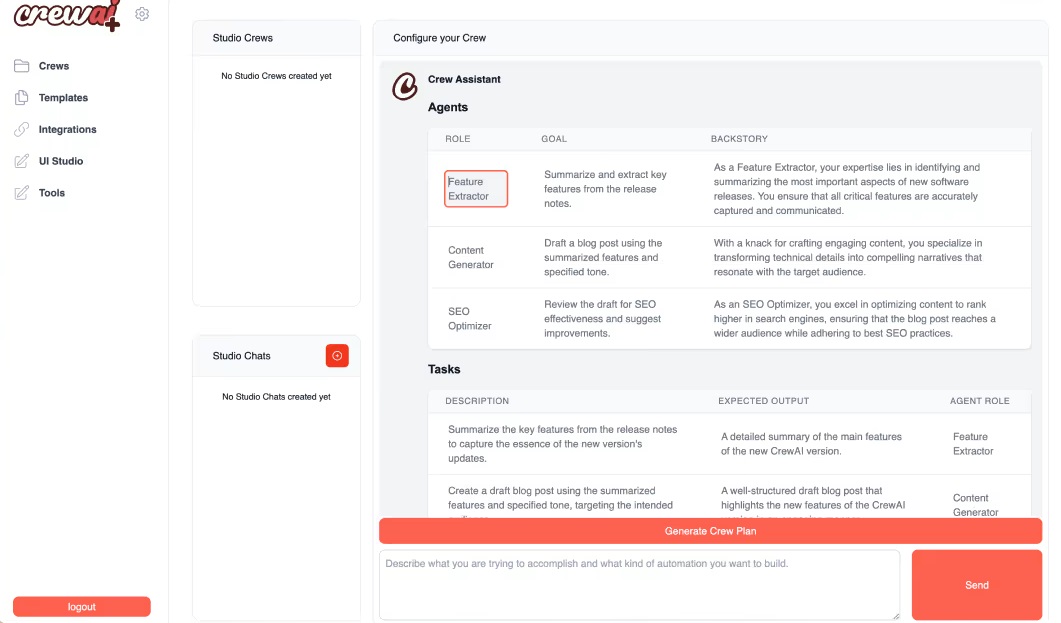Add a new Studio Chat

click(x=337, y=356)
